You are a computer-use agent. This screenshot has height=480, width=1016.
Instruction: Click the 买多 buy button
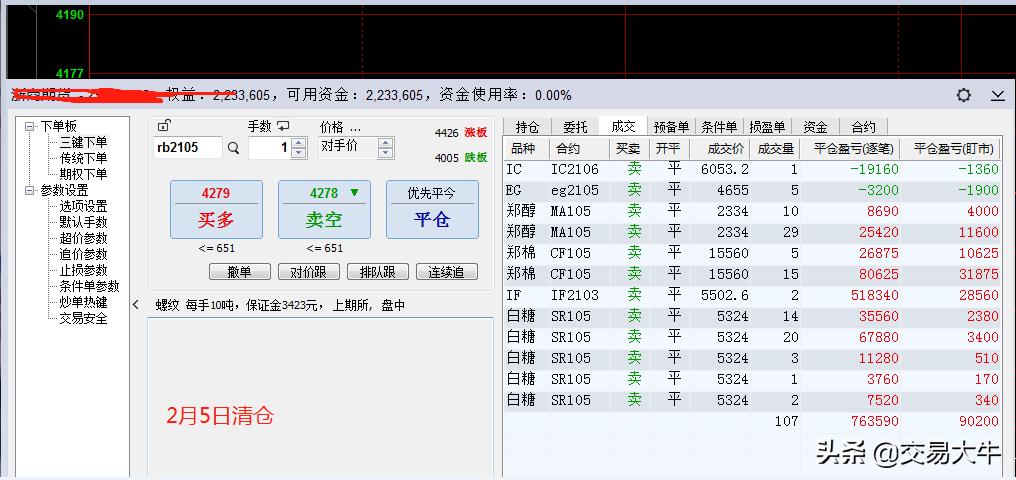coord(216,210)
